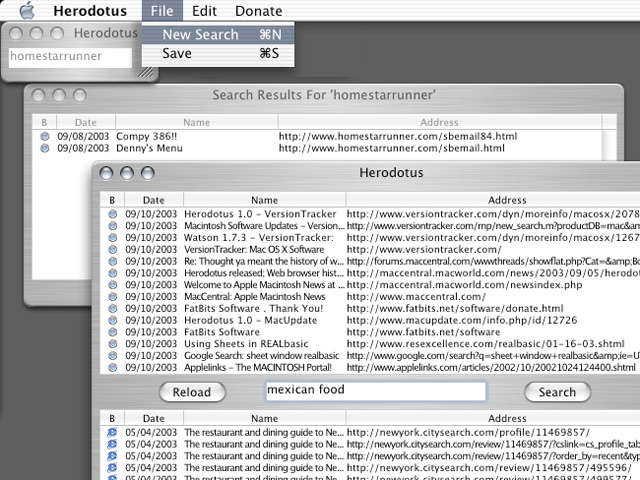Click browser icon for FatBits Software . Thank You! row

click(x=113, y=309)
